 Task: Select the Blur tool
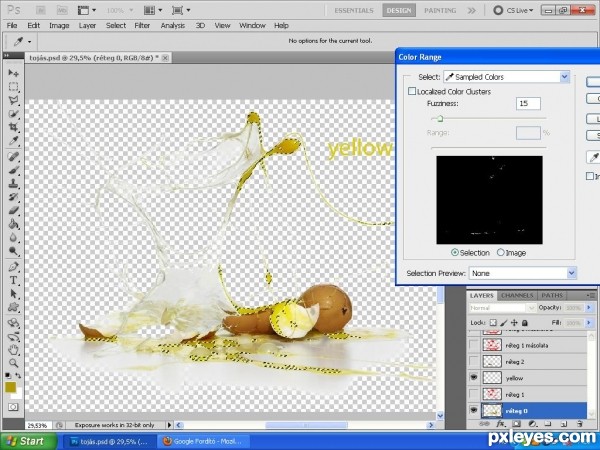[x=13, y=237]
